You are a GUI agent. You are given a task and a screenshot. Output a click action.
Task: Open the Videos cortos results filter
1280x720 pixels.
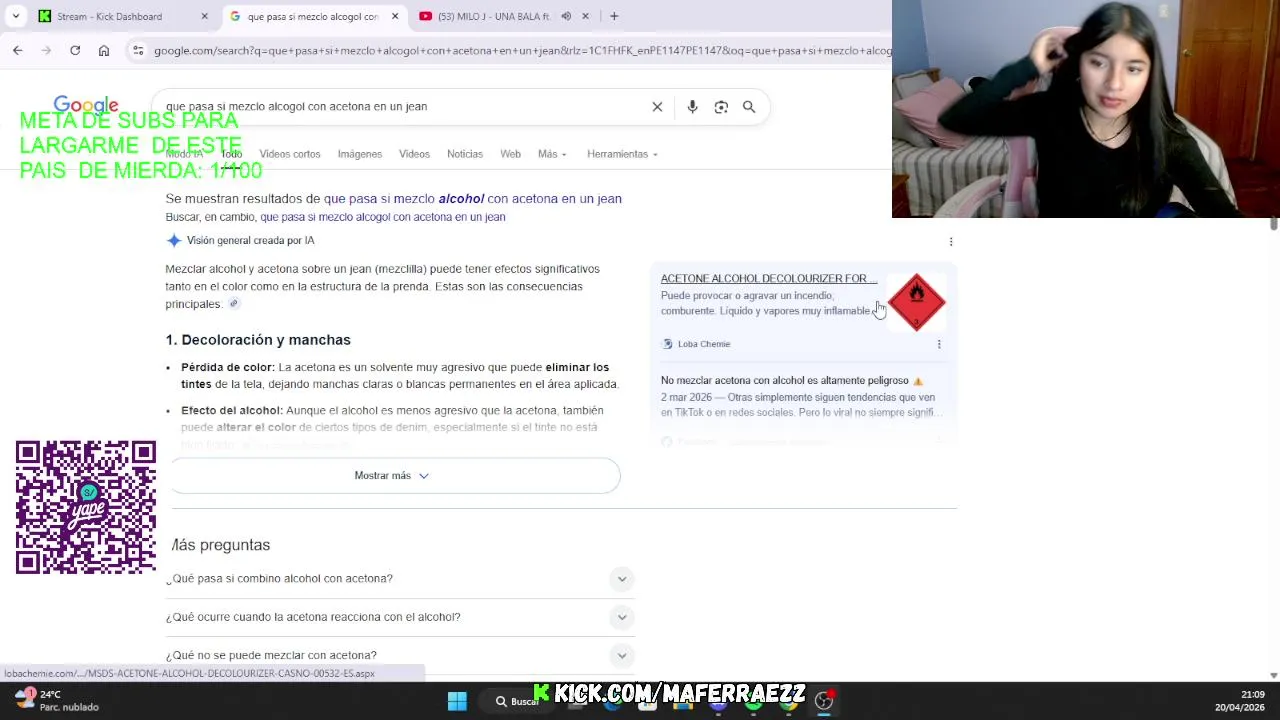pyautogui.click(x=290, y=154)
